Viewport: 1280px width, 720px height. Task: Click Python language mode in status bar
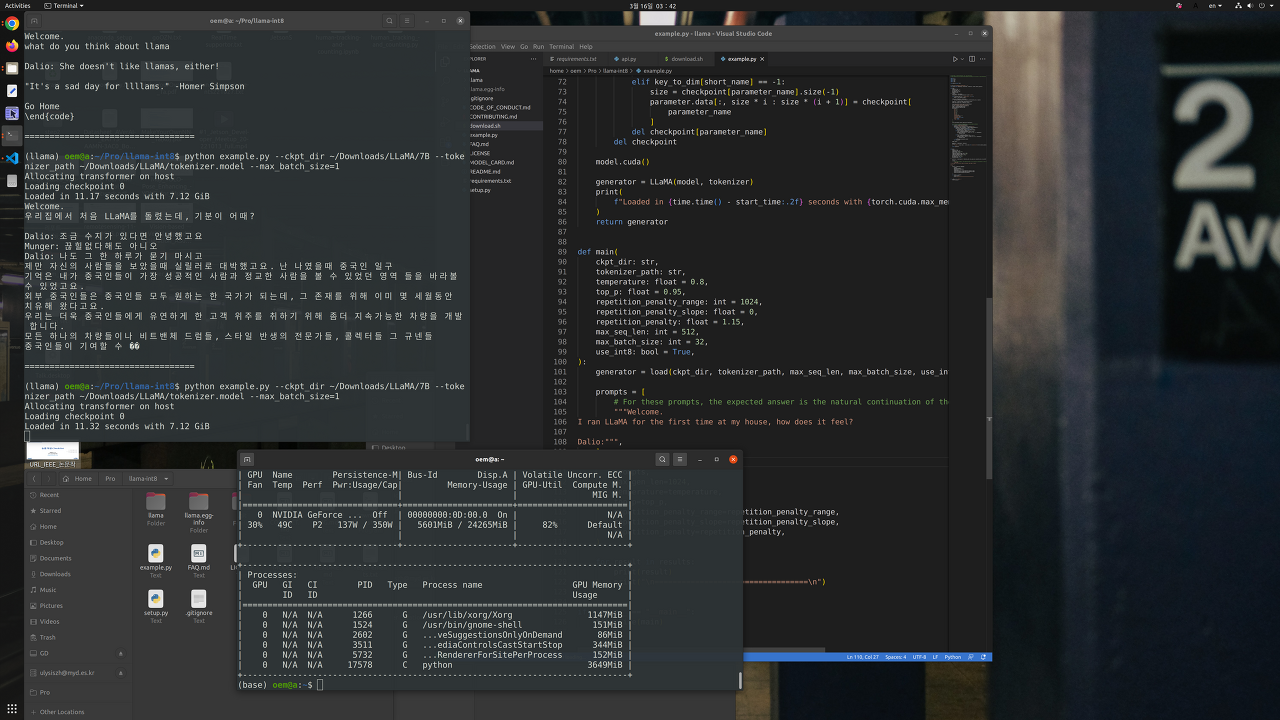(953, 657)
